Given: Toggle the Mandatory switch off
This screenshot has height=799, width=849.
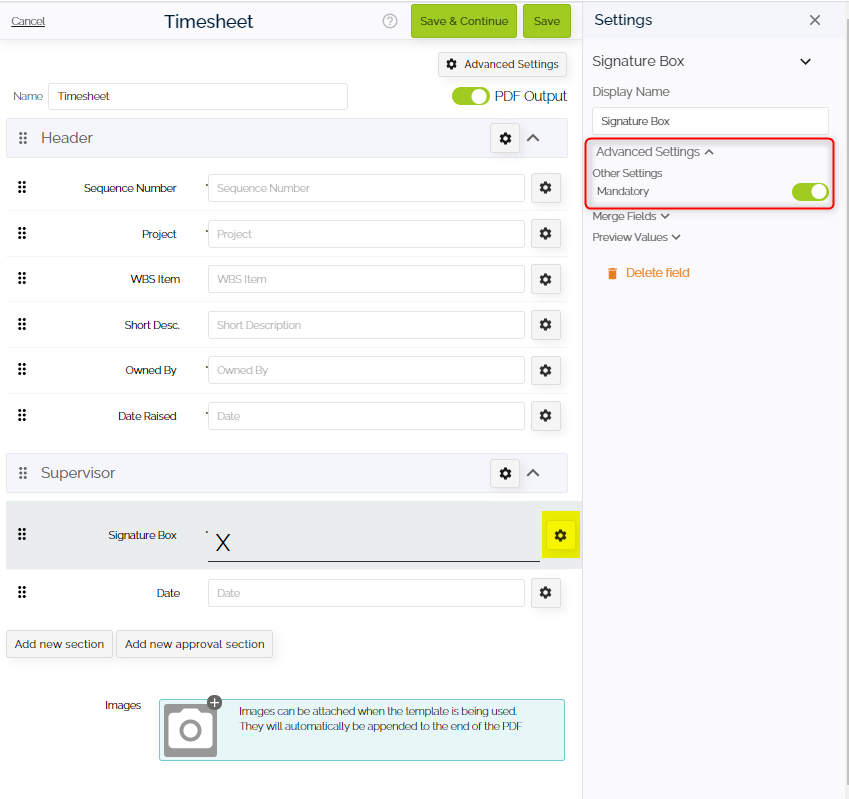Looking at the screenshot, I should point(810,192).
